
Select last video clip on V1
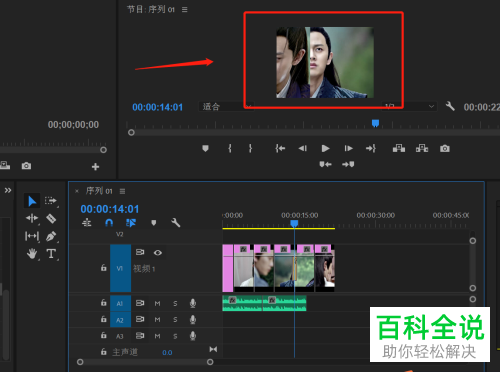point(324,268)
